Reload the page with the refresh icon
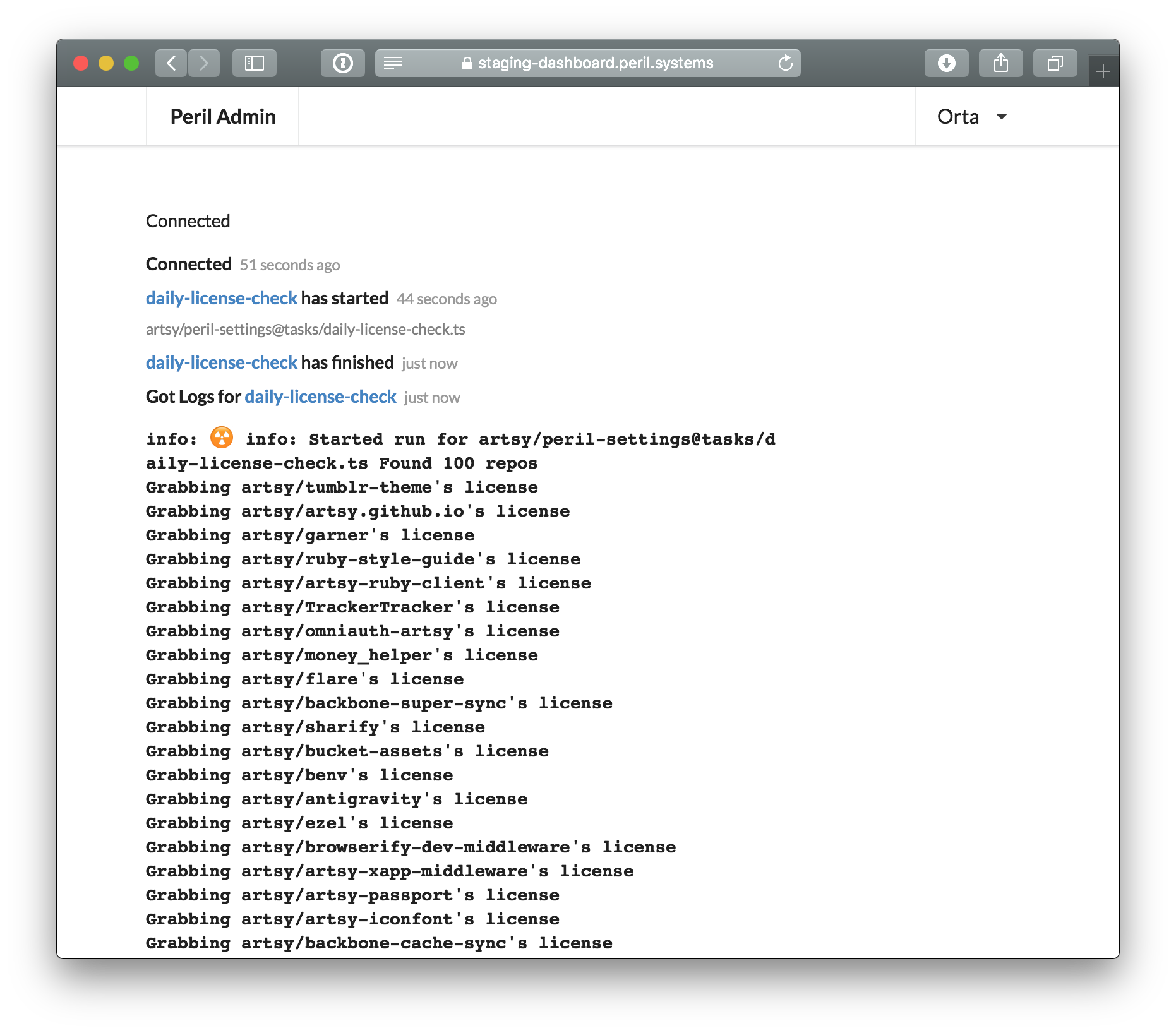 point(785,63)
